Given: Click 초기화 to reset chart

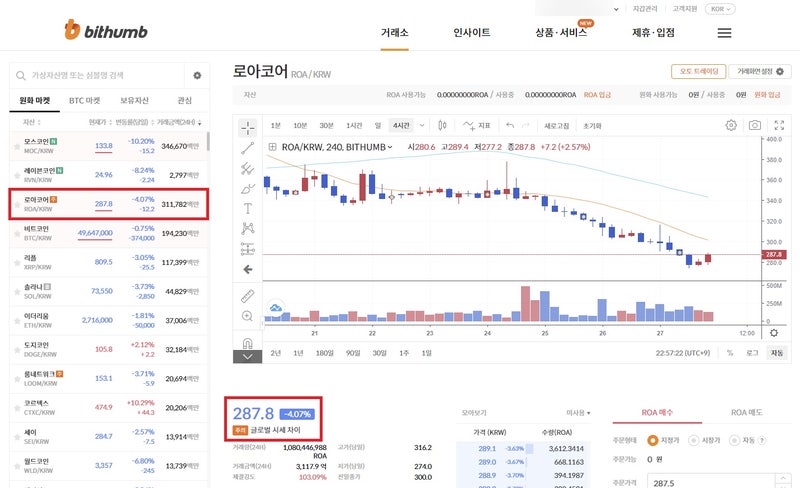Looking at the screenshot, I should pos(592,126).
